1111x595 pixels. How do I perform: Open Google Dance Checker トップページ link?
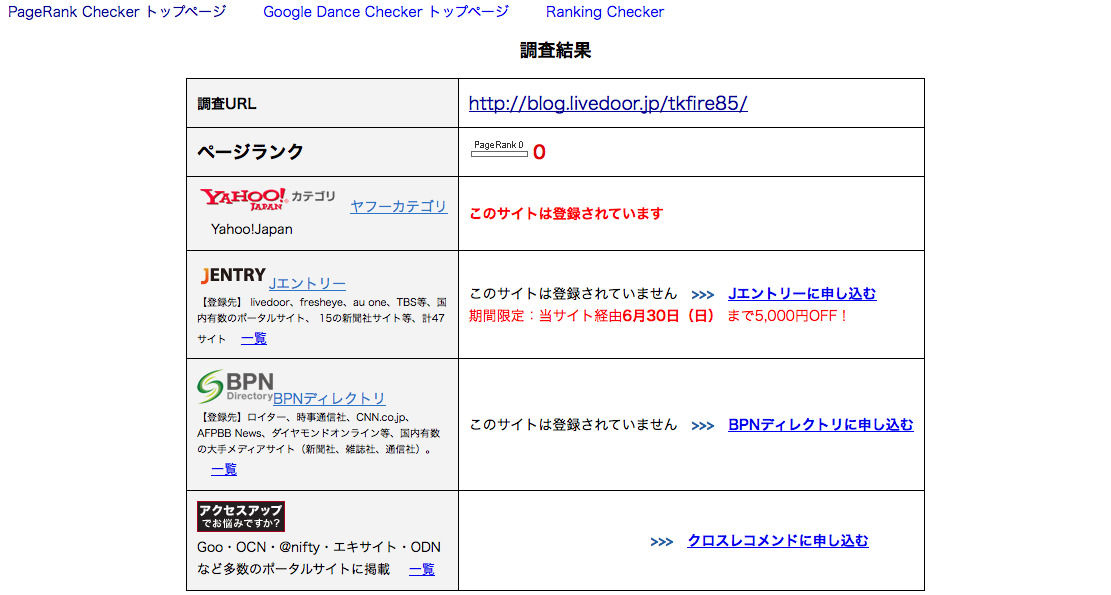pyautogui.click(x=386, y=12)
